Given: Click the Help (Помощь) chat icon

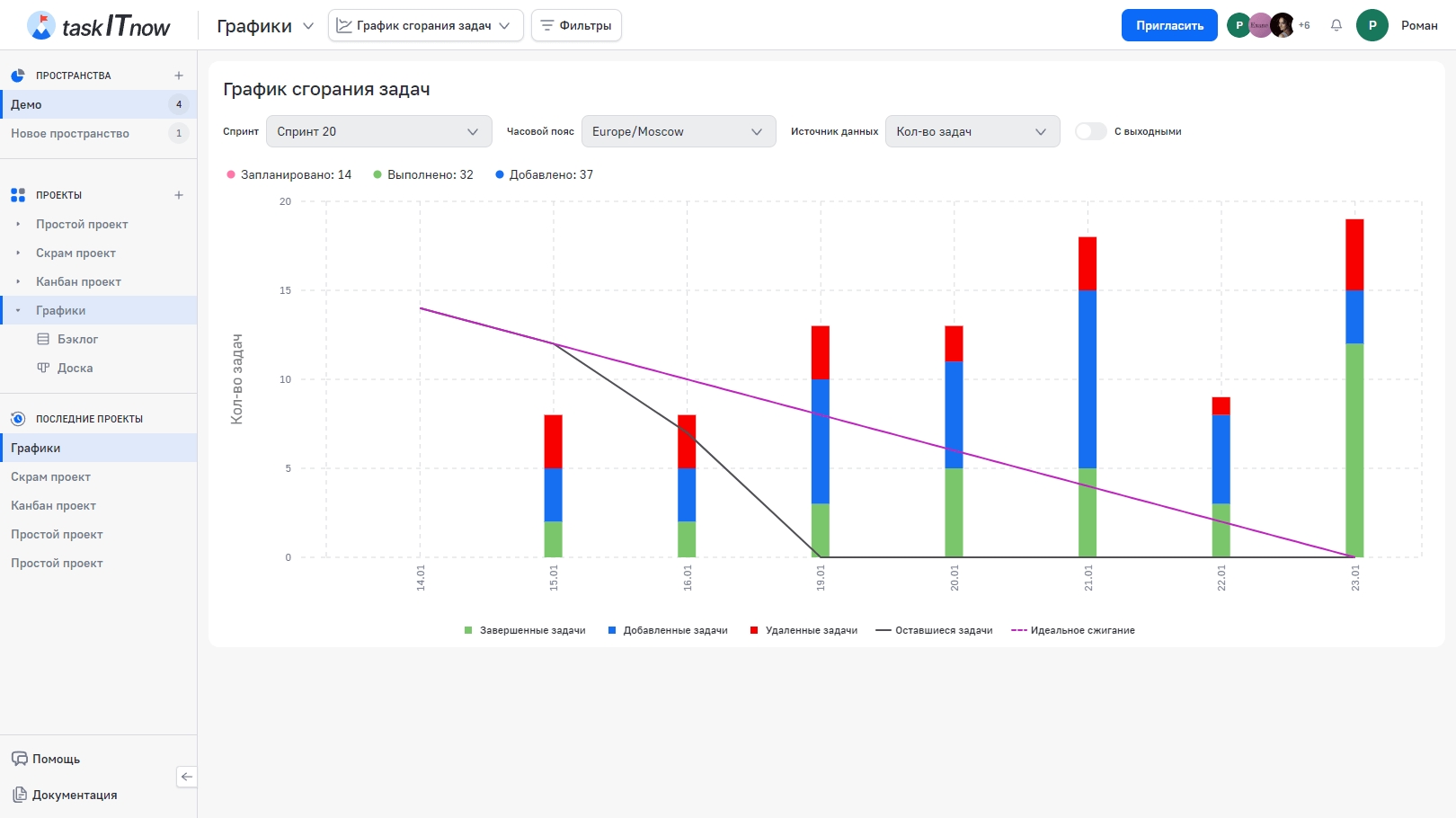Looking at the screenshot, I should pos(20,759).
